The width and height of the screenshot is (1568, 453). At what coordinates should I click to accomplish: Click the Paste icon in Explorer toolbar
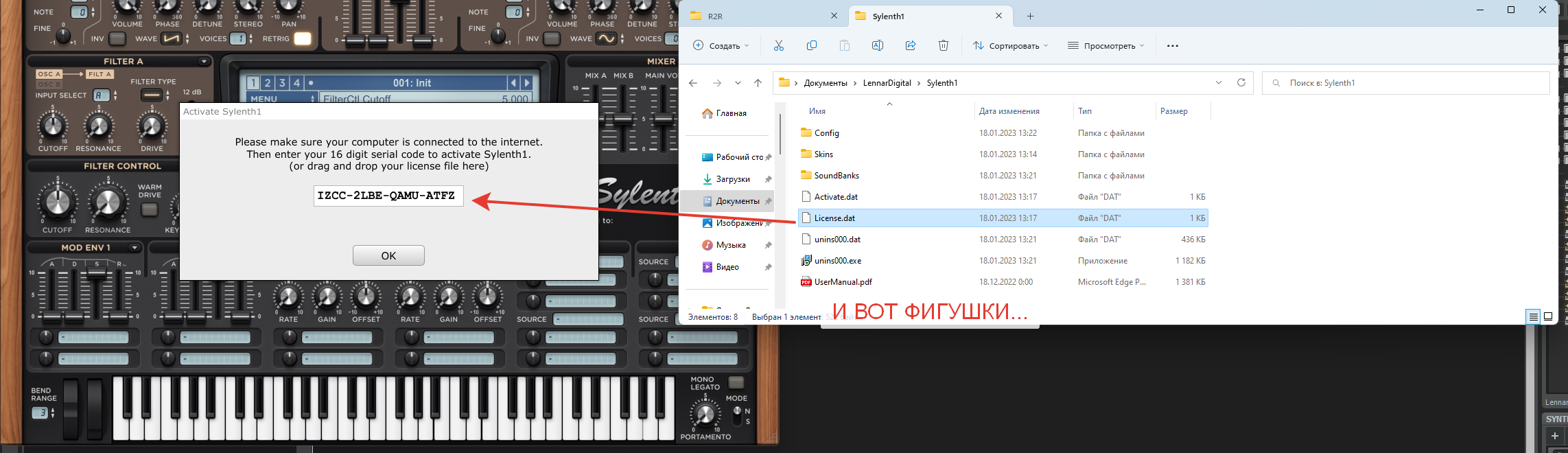tap(844, 46)
